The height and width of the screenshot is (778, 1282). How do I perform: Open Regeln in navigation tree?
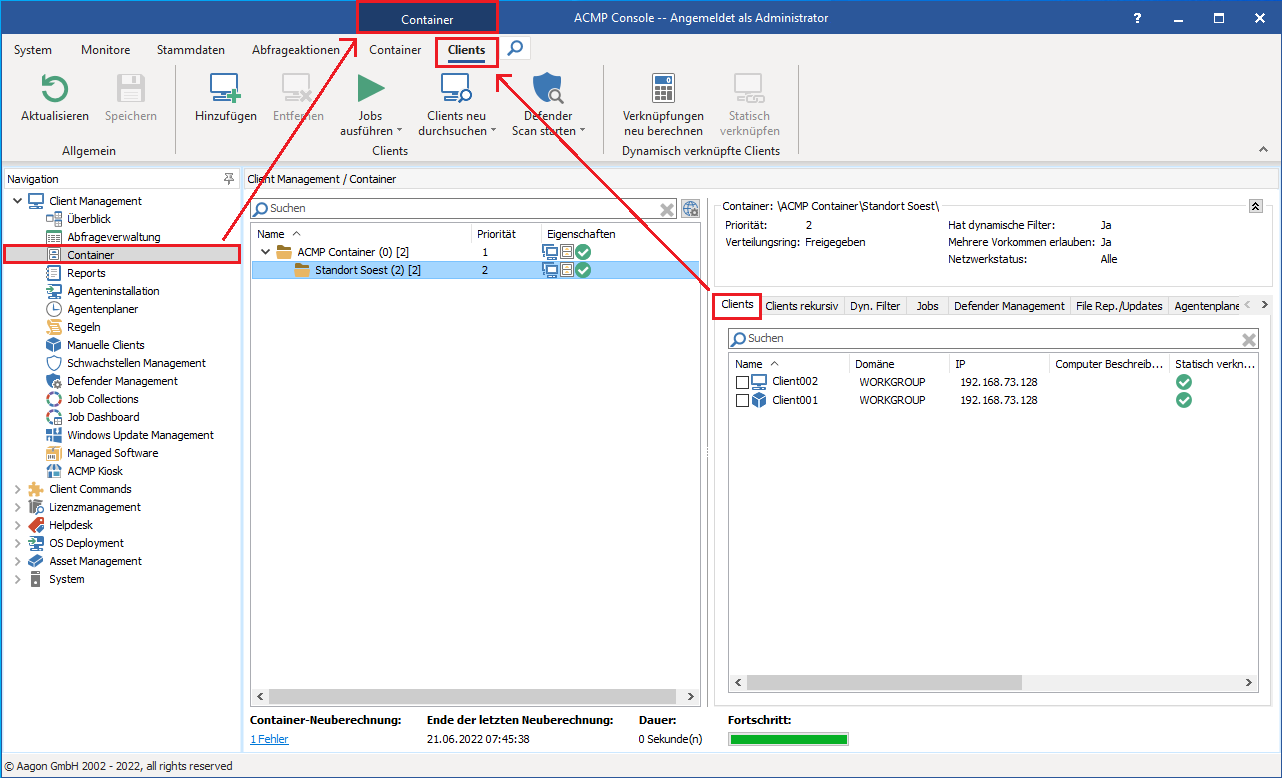tap(84, 327)
